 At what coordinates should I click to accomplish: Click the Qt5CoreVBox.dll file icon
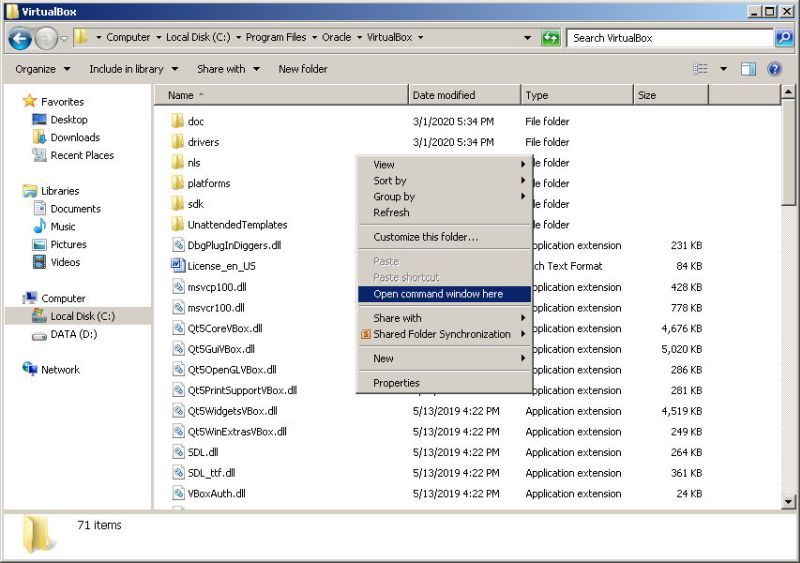point(178,328)
